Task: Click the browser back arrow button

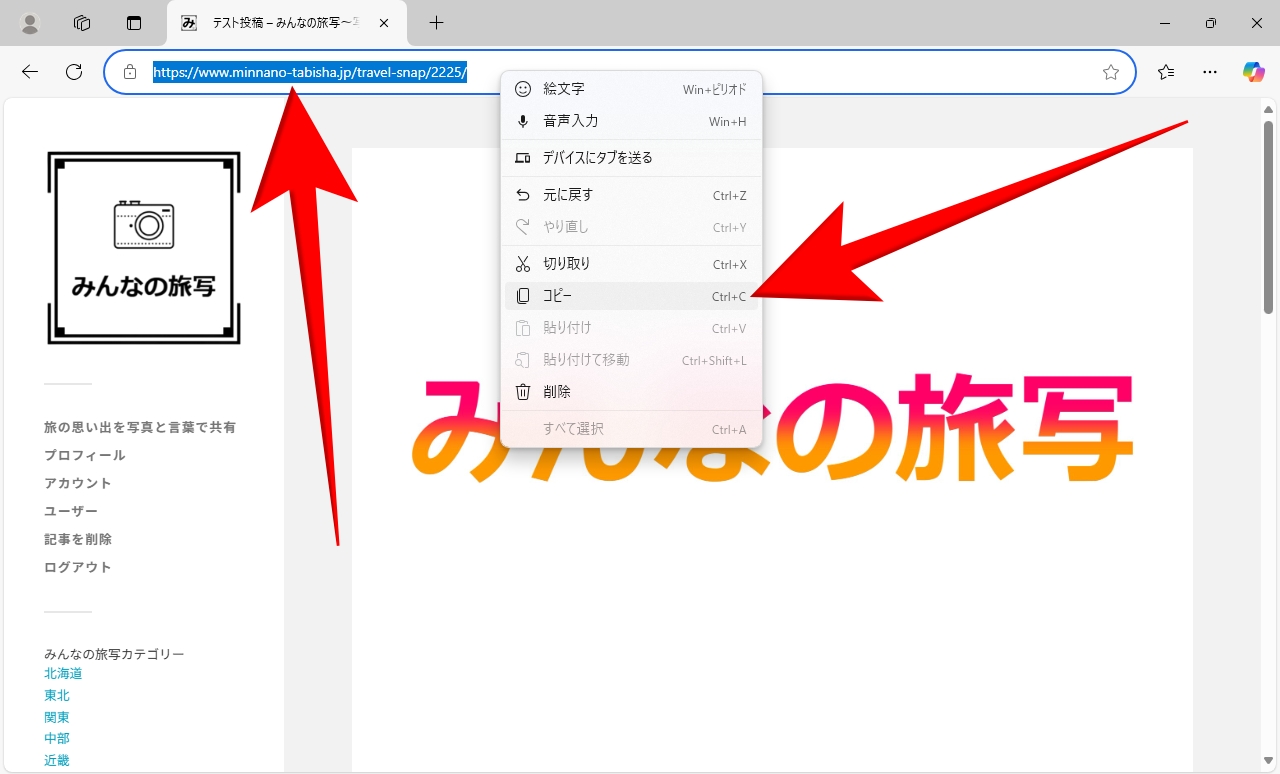Action: pyautogui.click(x=30, y=72)
